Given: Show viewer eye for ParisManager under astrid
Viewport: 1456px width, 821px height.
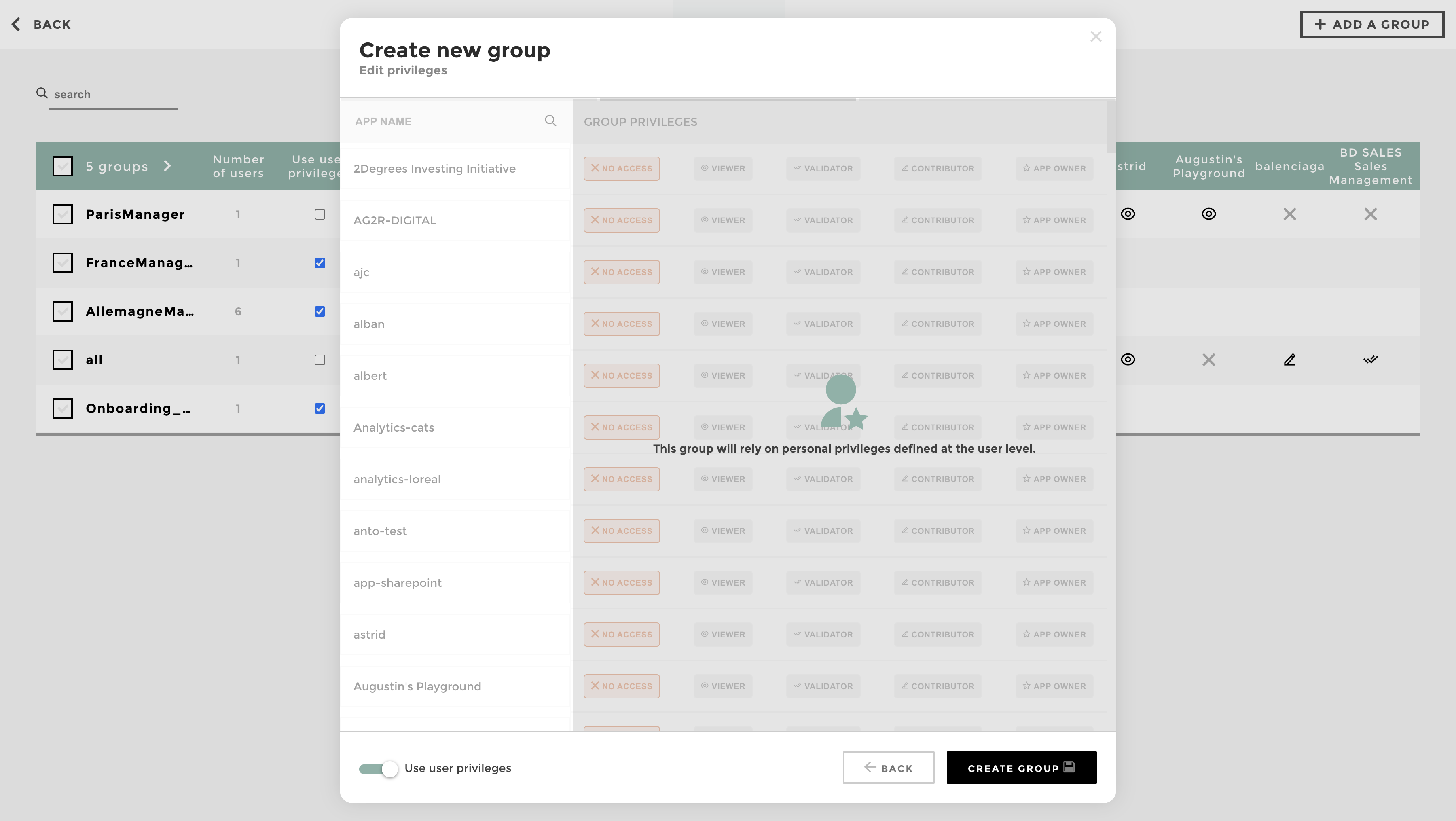Looking at the screenshot, I should point(1128,214).
